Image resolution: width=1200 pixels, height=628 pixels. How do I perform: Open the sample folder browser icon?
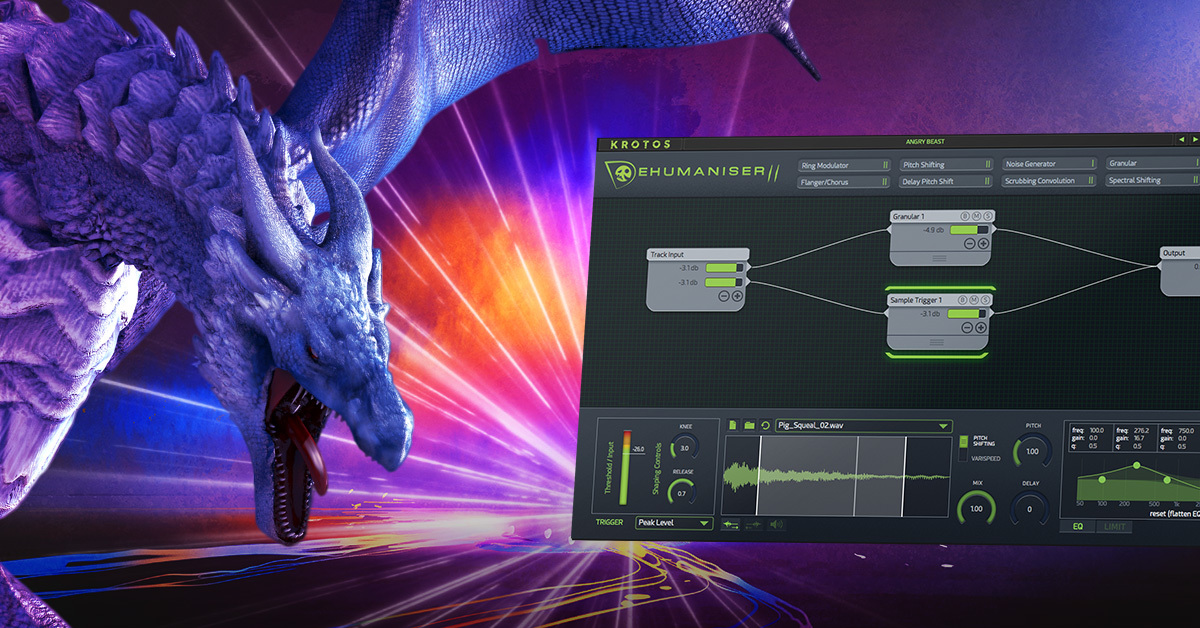[x=749, y=425]
